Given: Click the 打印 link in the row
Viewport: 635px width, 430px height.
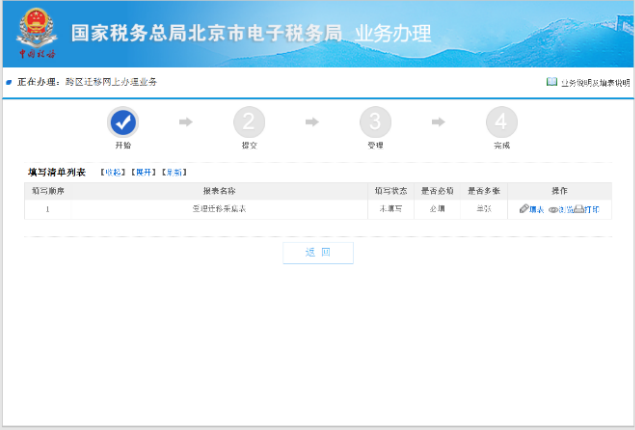Looking at the screenshot, I should coord(592,209).
